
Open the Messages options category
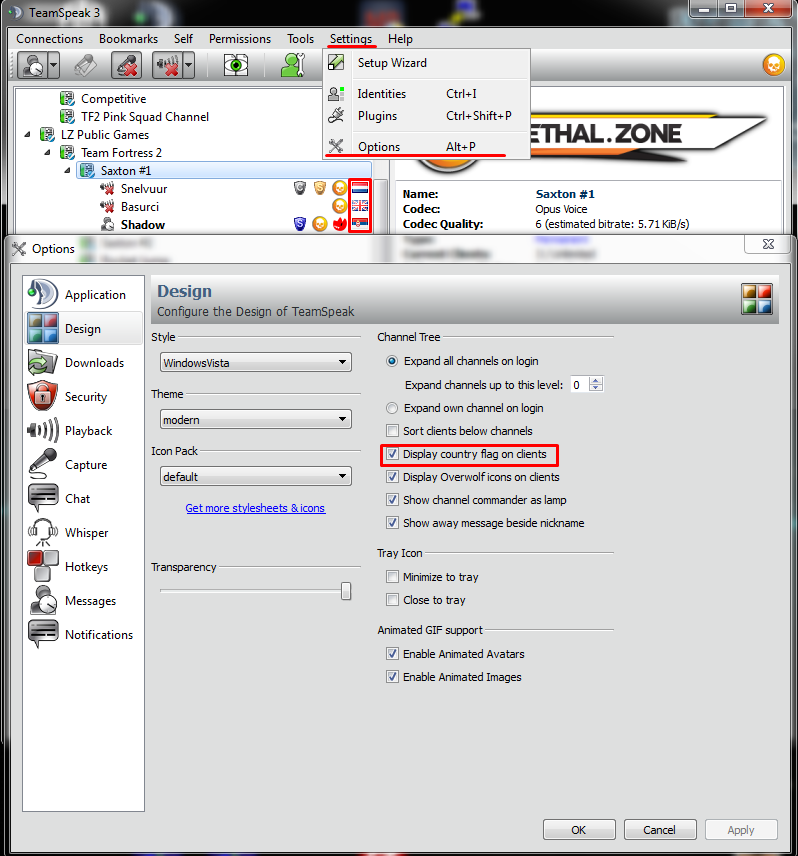84,601
